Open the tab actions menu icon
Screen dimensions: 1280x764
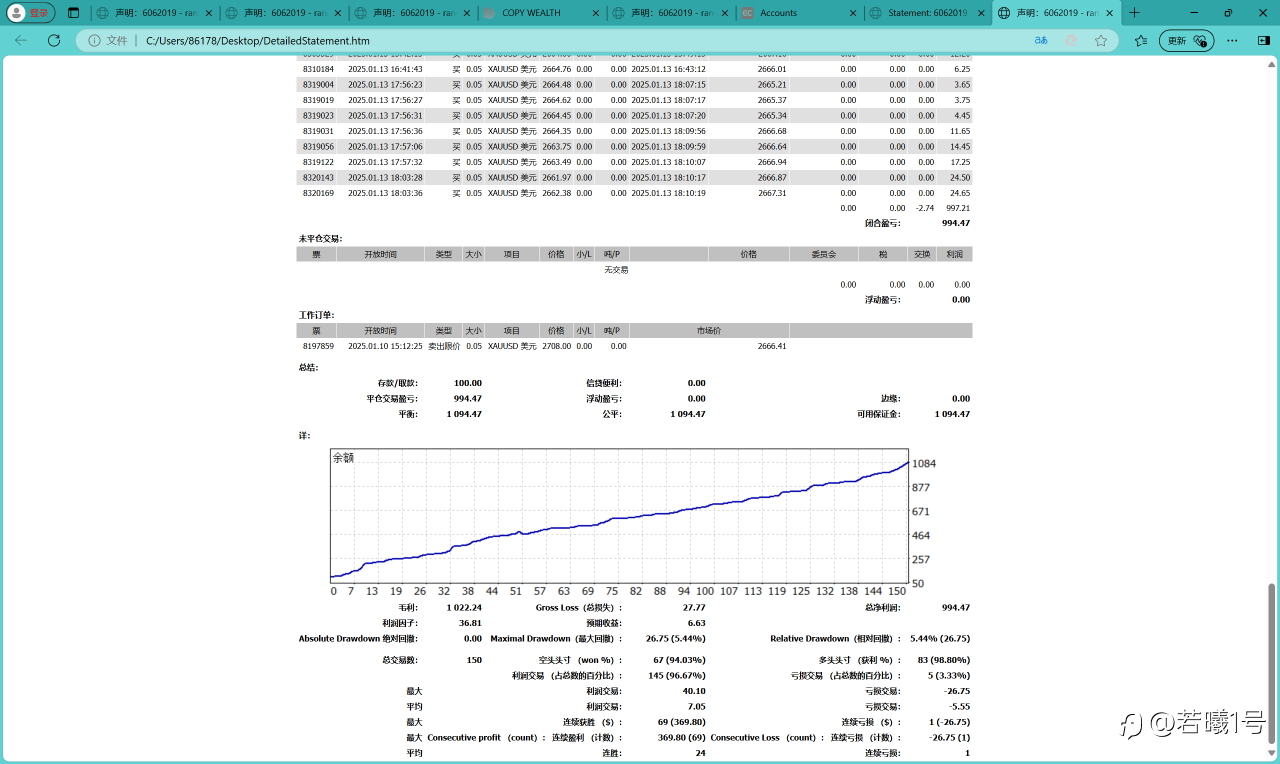[73, 13]
